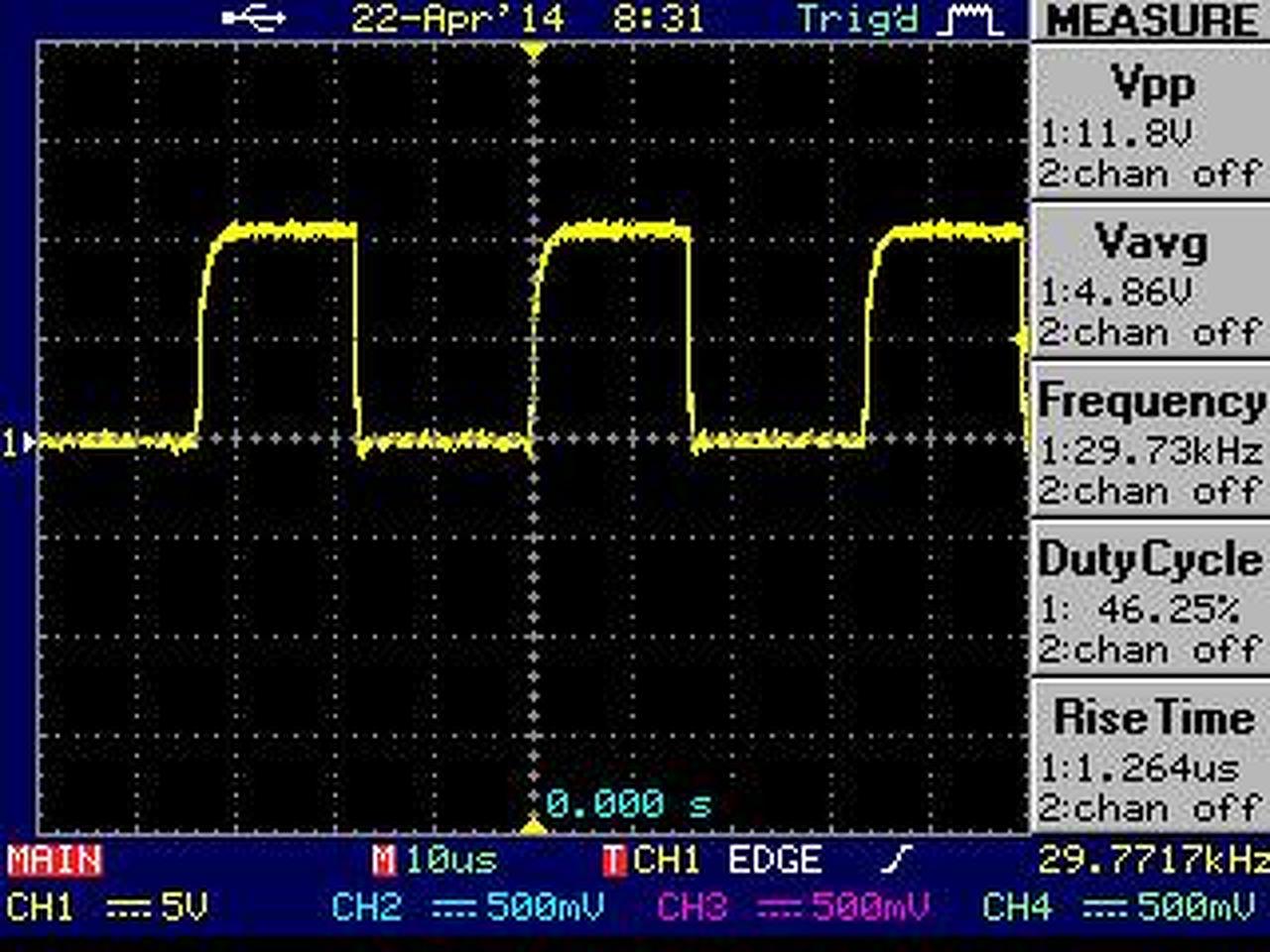Viewport: 1270px width, 952px height.
Task: Click the CH3 DC coupling symbol
Action: pyautogui.click(x=780, y=906)
